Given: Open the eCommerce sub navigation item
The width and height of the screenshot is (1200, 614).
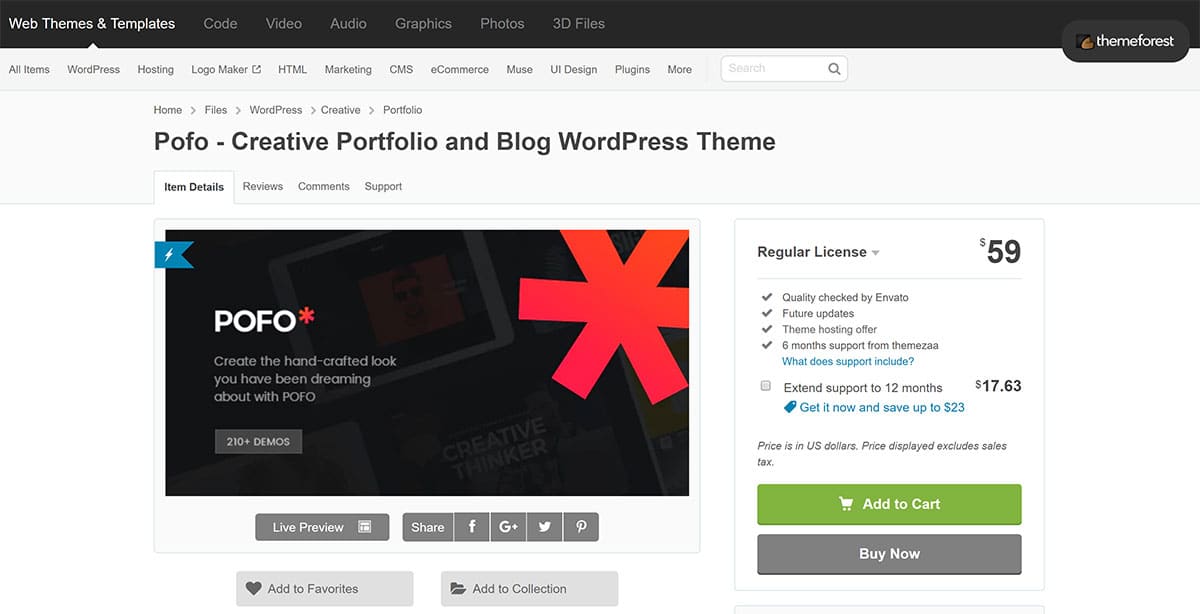Looking at the screenshot, I should (x=460, y=69).
